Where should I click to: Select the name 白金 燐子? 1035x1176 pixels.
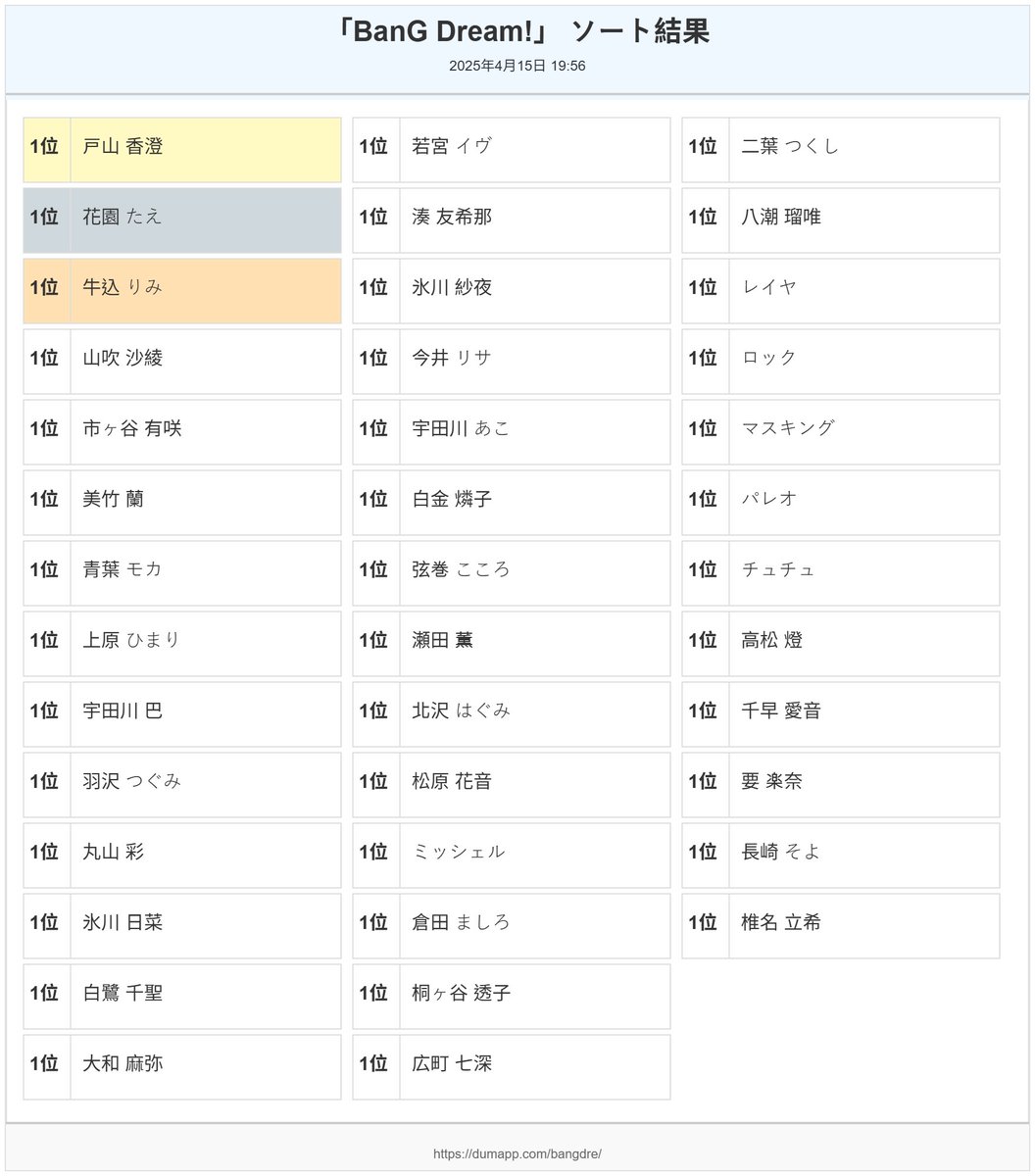pyautogui.click(x=452, y=499)
